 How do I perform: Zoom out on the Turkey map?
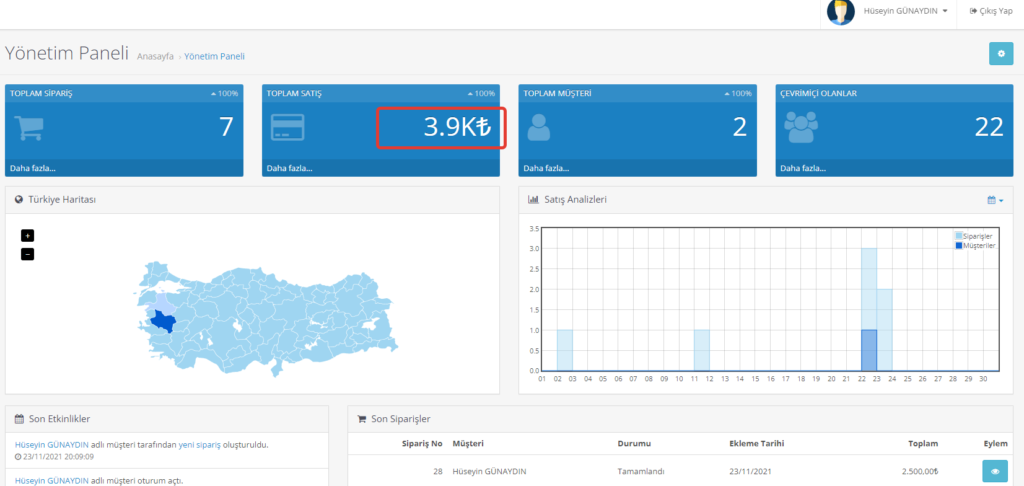[x=27, y=254]
